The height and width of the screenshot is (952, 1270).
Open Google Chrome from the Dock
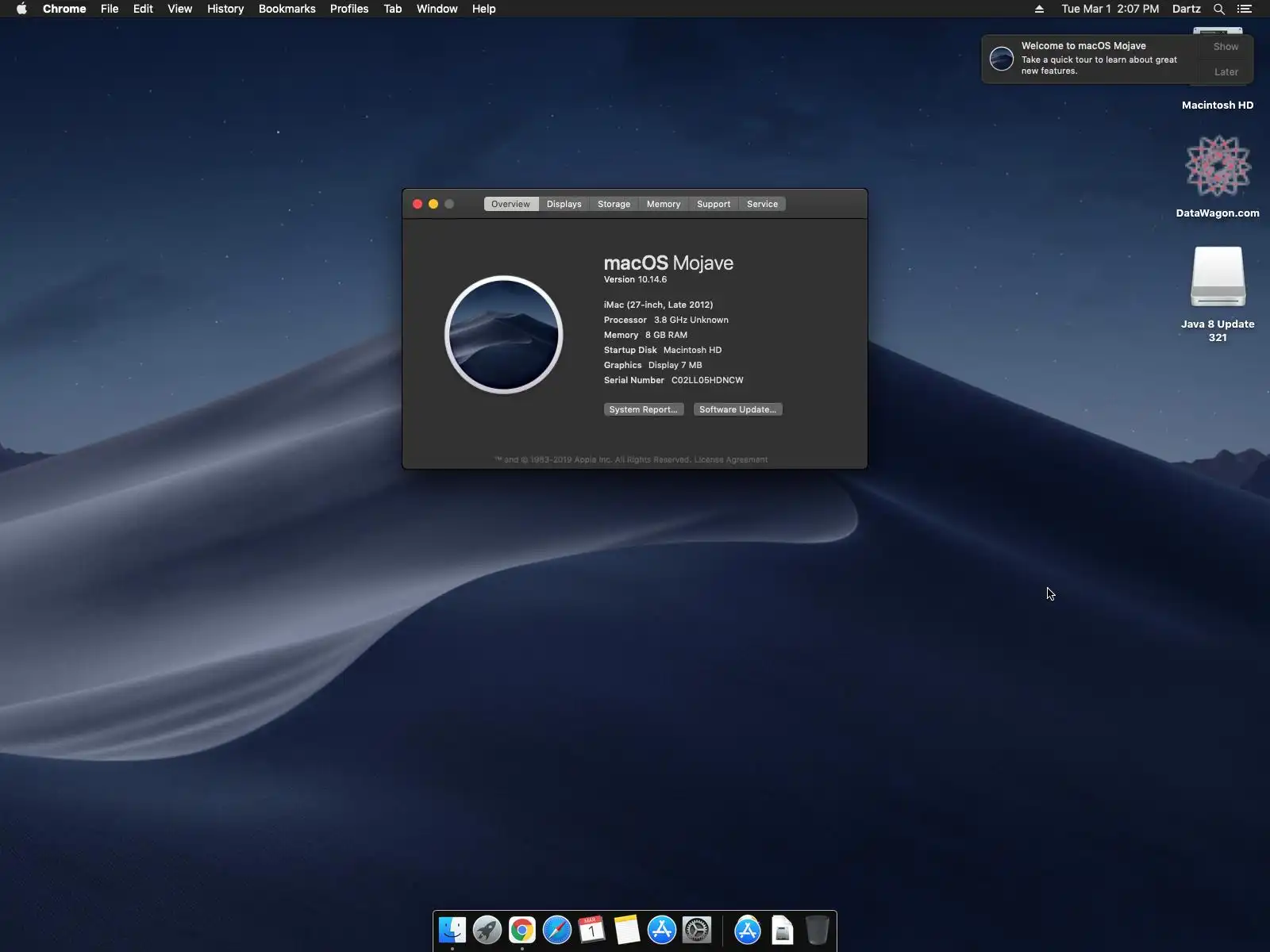522,930
